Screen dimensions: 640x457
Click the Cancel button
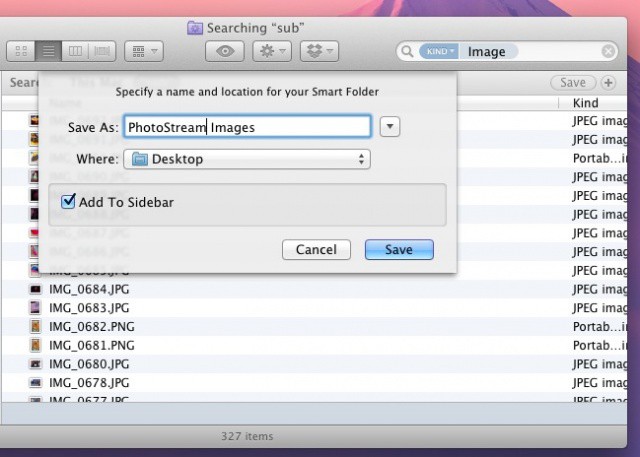(x=316, y=250)
